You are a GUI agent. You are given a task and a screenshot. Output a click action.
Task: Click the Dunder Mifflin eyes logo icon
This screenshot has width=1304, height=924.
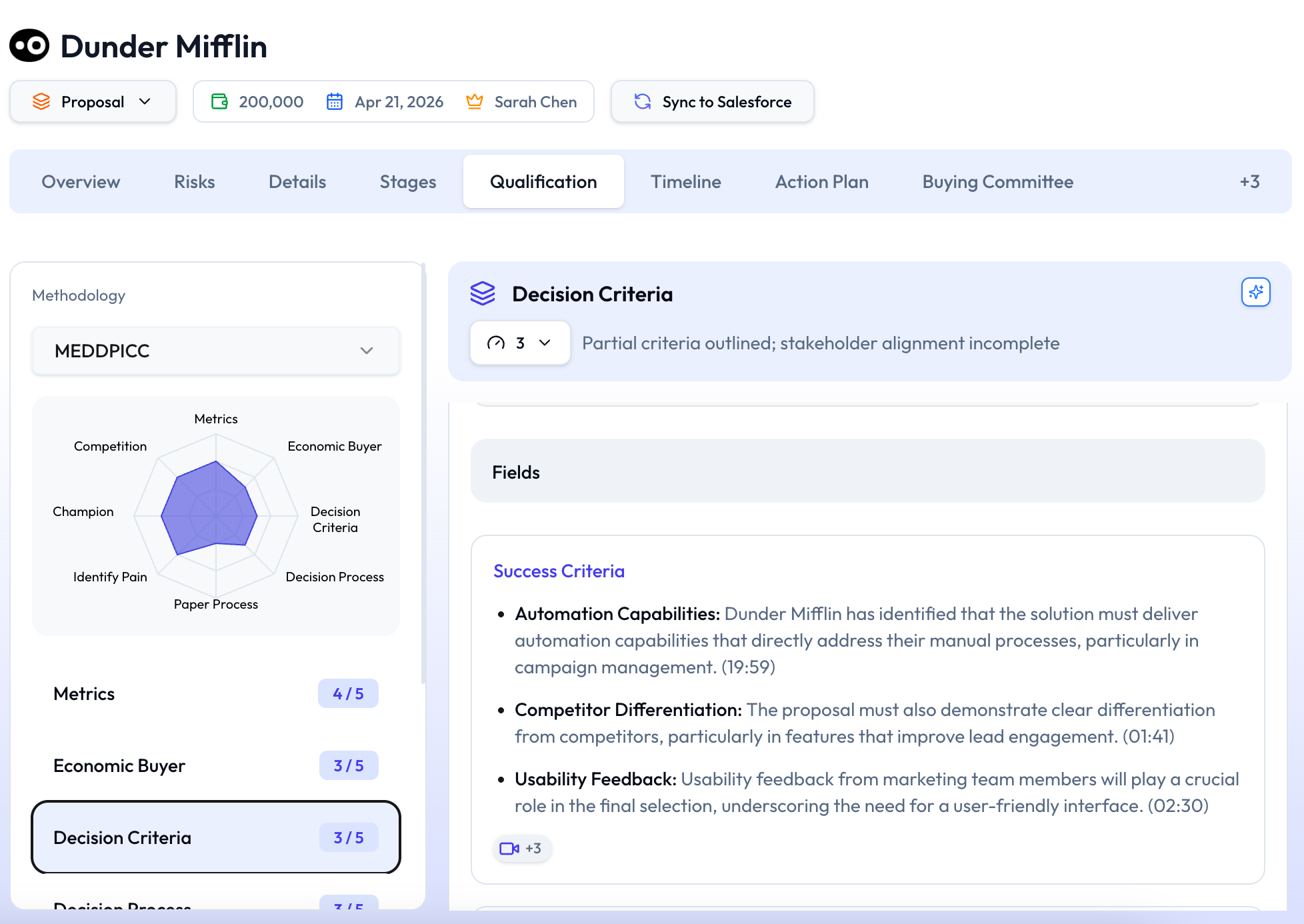pyautogui.click(x=29, y=46)
